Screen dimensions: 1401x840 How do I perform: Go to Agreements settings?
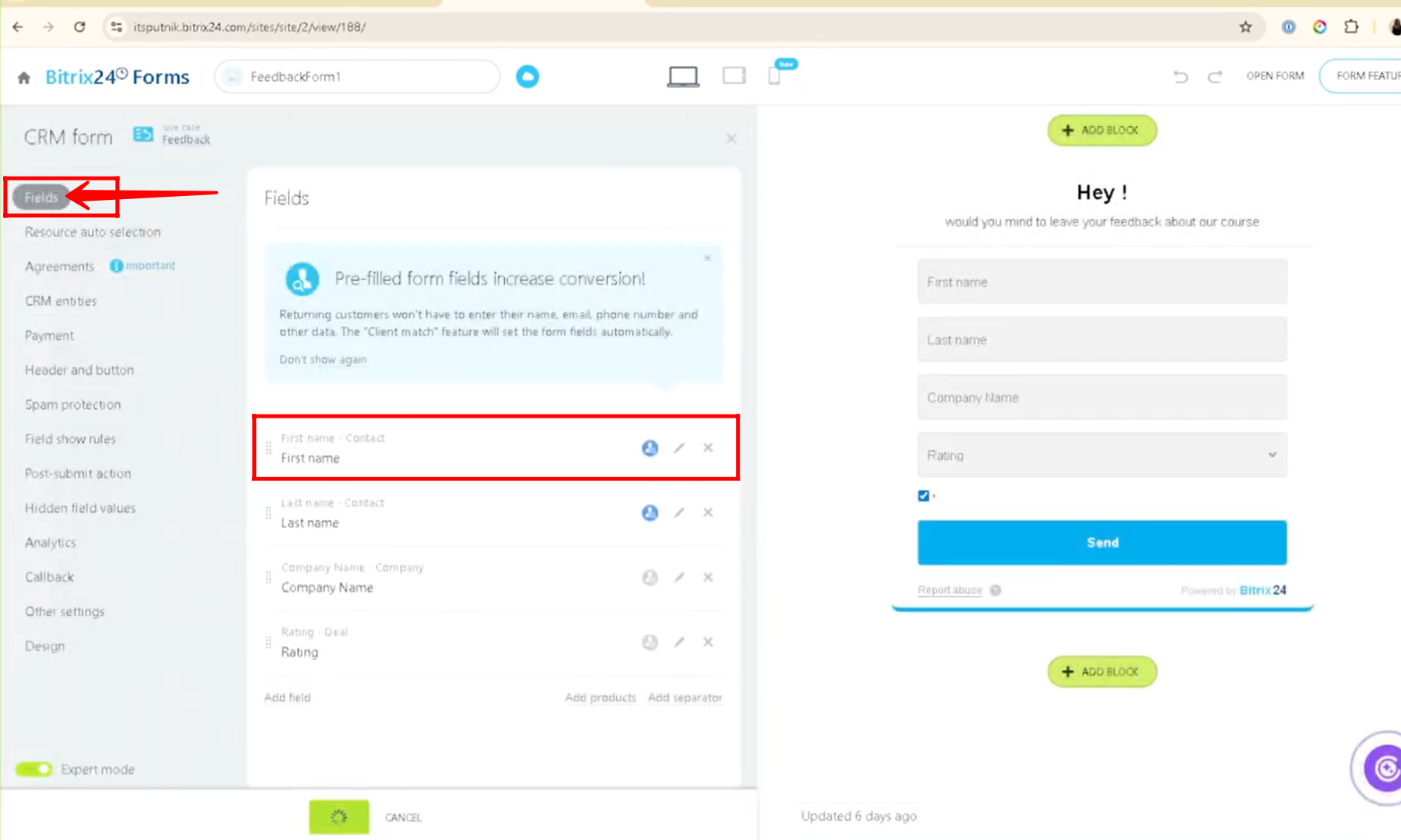pos(59,267)
